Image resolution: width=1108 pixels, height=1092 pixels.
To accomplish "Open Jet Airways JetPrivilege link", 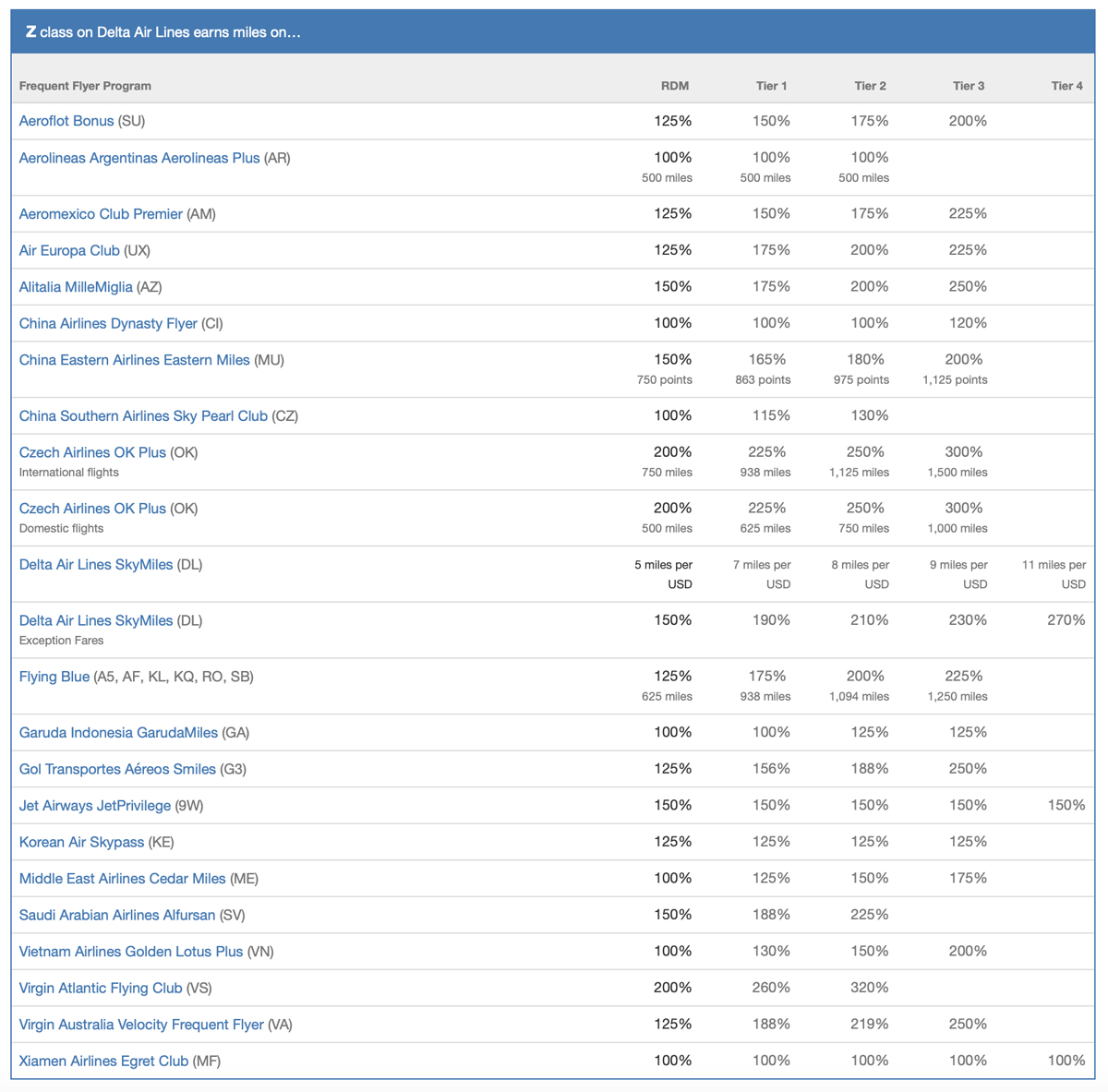I will point(95,806).
